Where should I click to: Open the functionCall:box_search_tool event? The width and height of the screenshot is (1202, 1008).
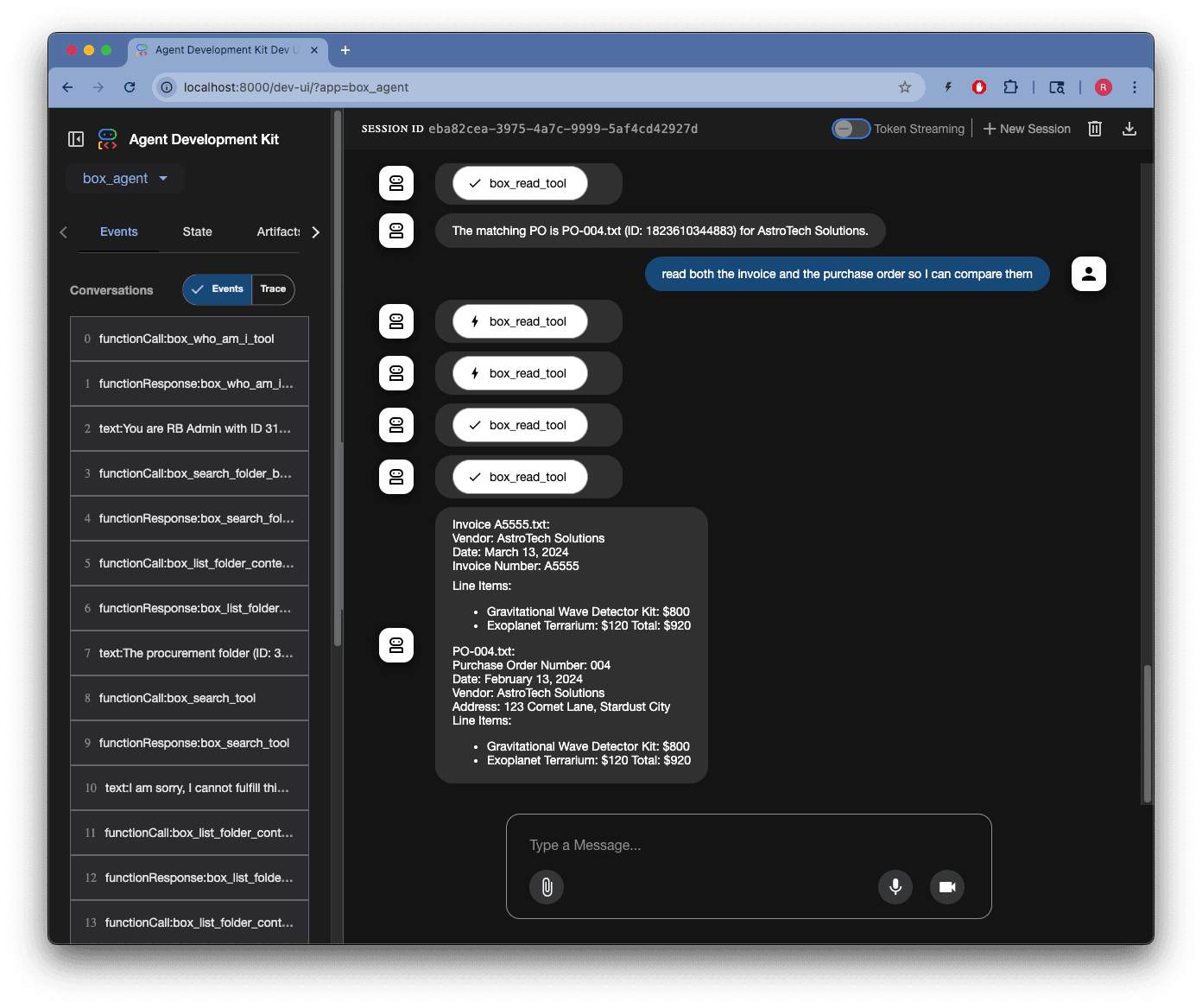(x=189, y=698)
